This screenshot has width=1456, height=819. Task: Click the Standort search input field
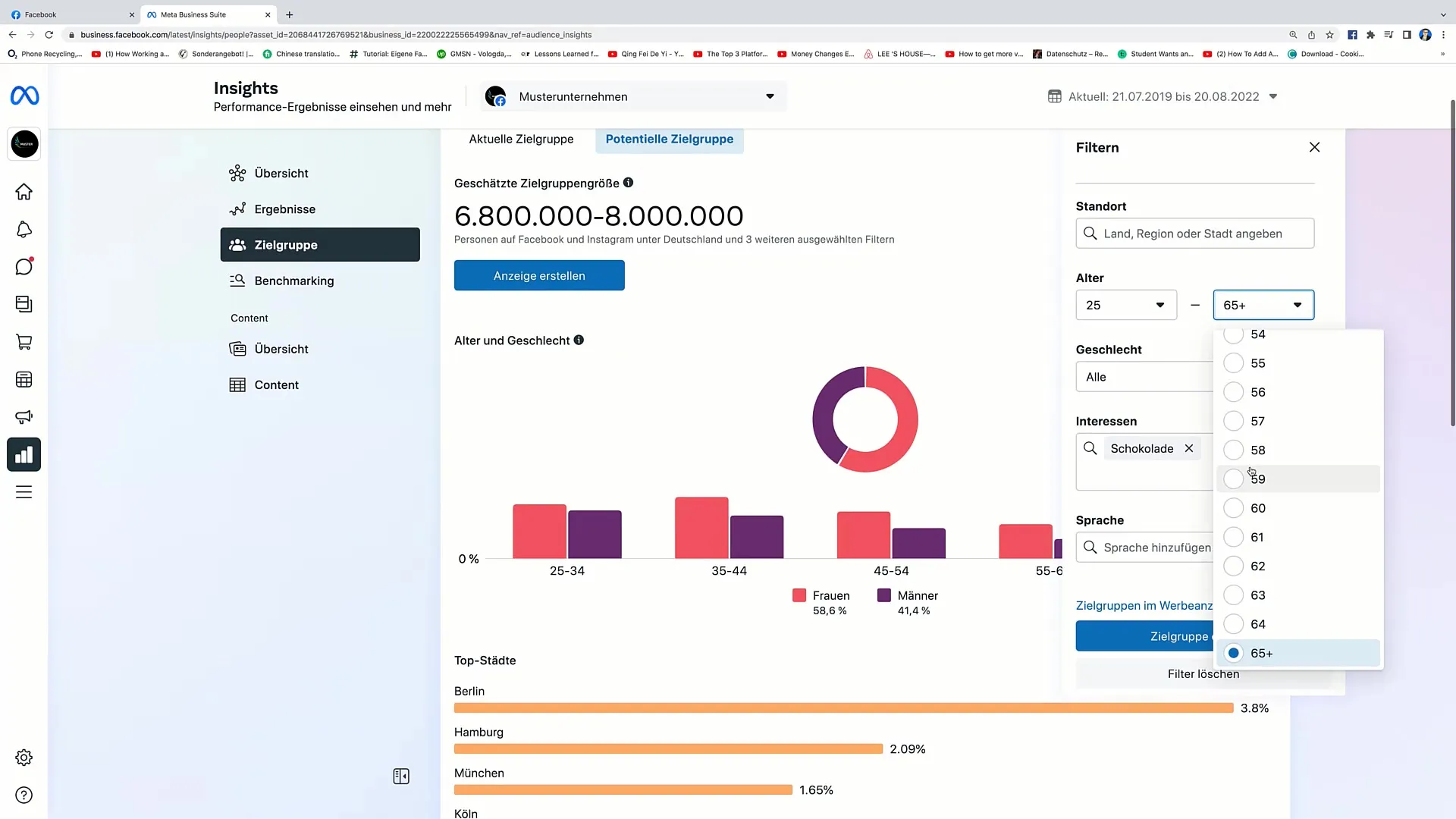pos(1197,233)
